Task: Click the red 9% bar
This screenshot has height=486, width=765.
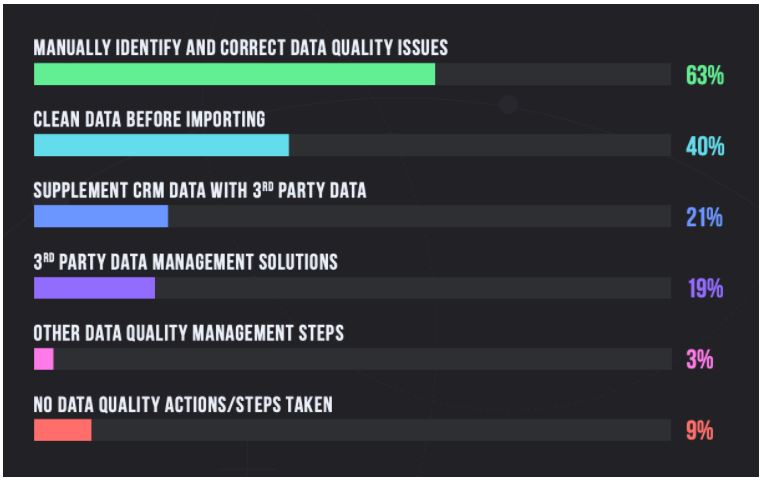Action: 62,430
